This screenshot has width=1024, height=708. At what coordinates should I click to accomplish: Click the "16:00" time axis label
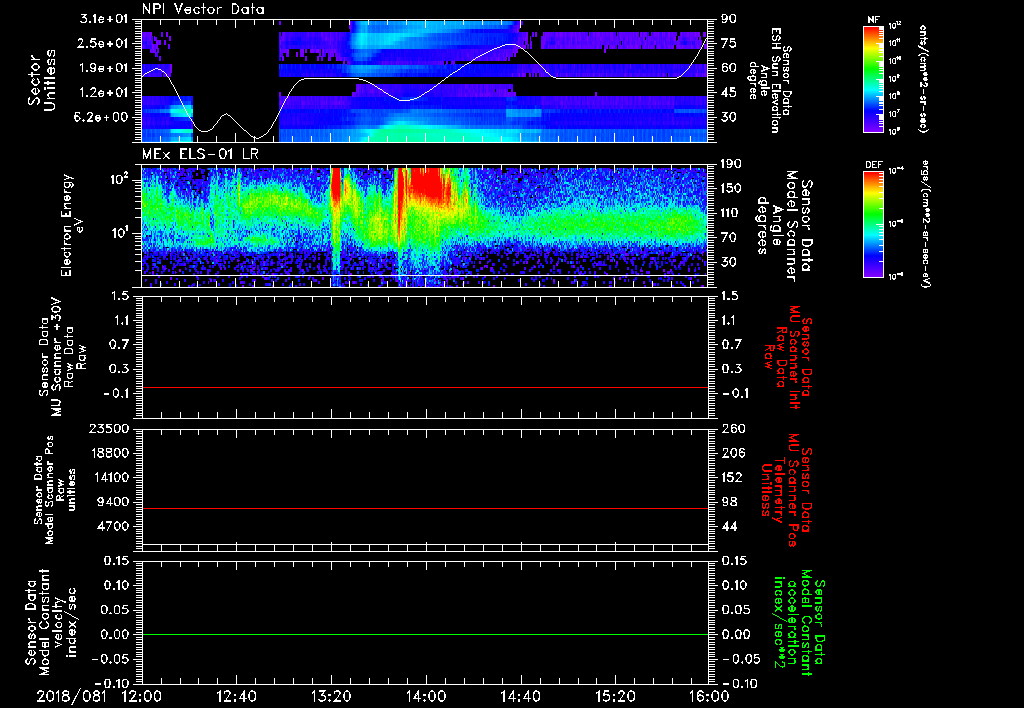[709, 696]
